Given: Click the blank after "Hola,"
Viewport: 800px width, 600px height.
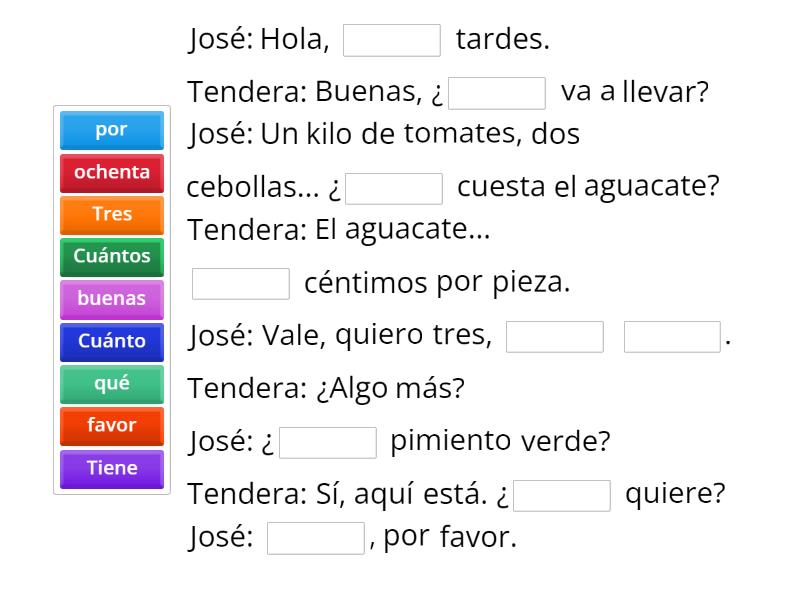Looking at the screenshot, I should (393, 40).
